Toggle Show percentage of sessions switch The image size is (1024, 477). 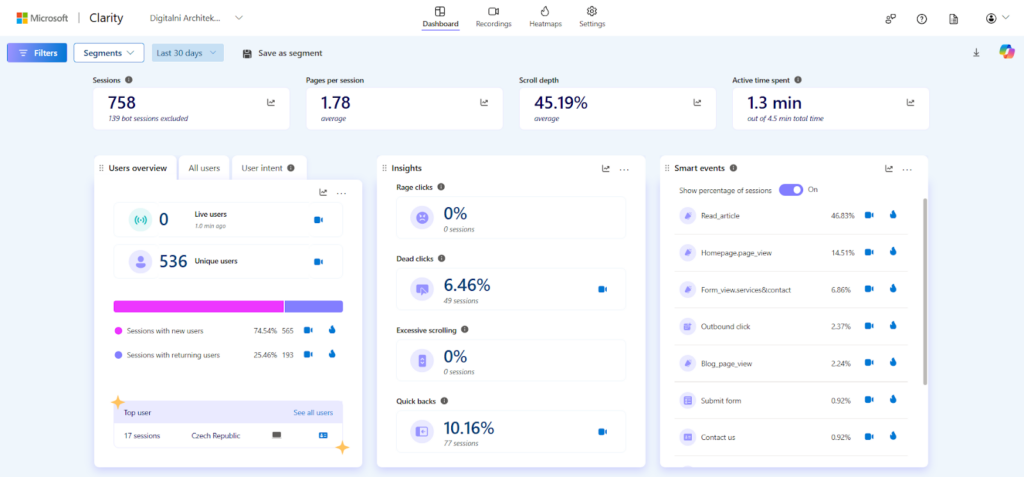tap(791, 190)
